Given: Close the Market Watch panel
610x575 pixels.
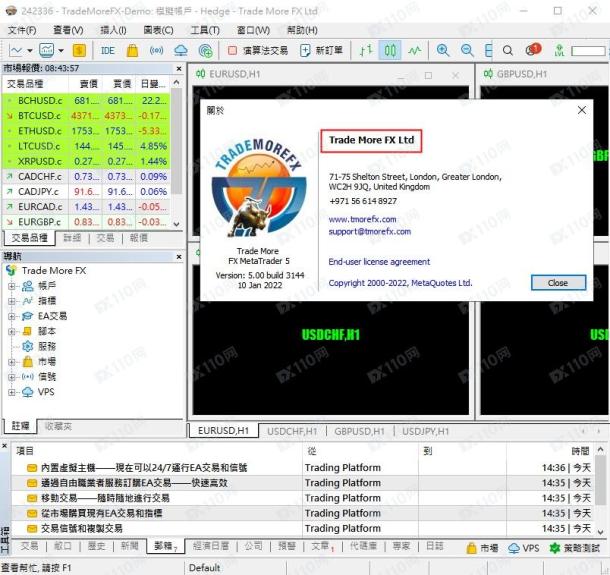Looking at the screenshot, I should click(179, 68).
